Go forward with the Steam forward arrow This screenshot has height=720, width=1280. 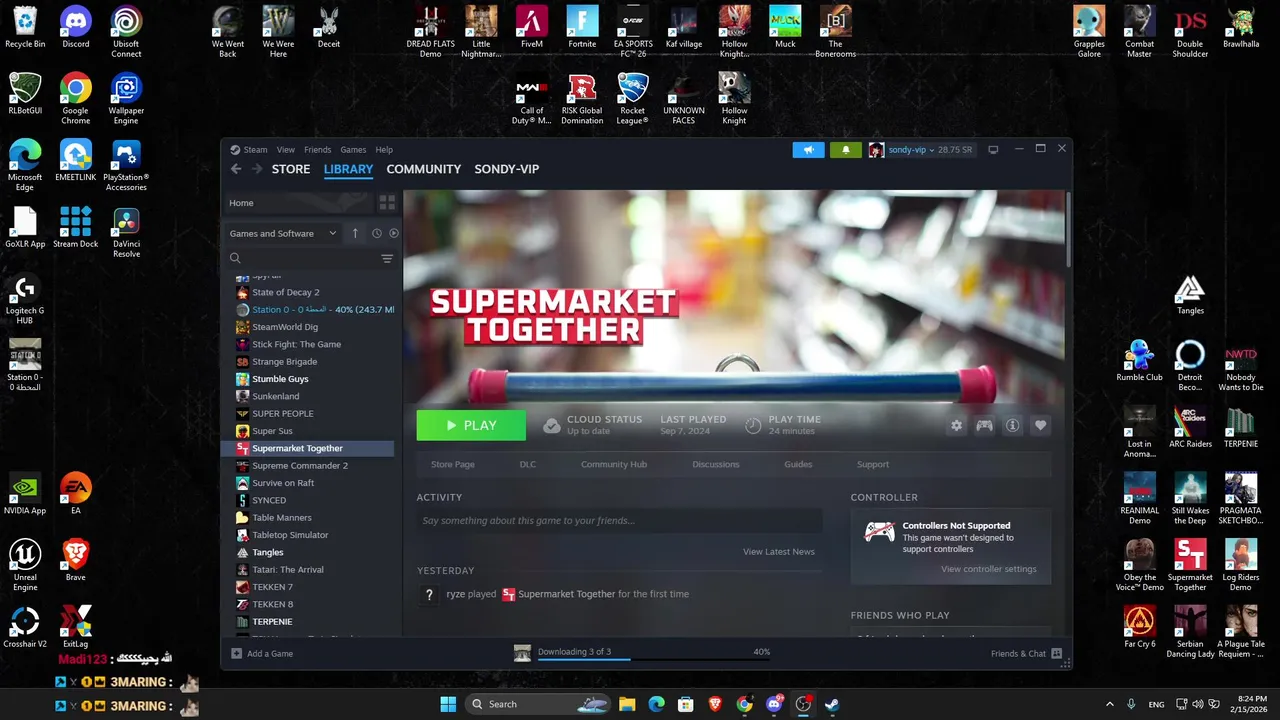coord(257,169)
